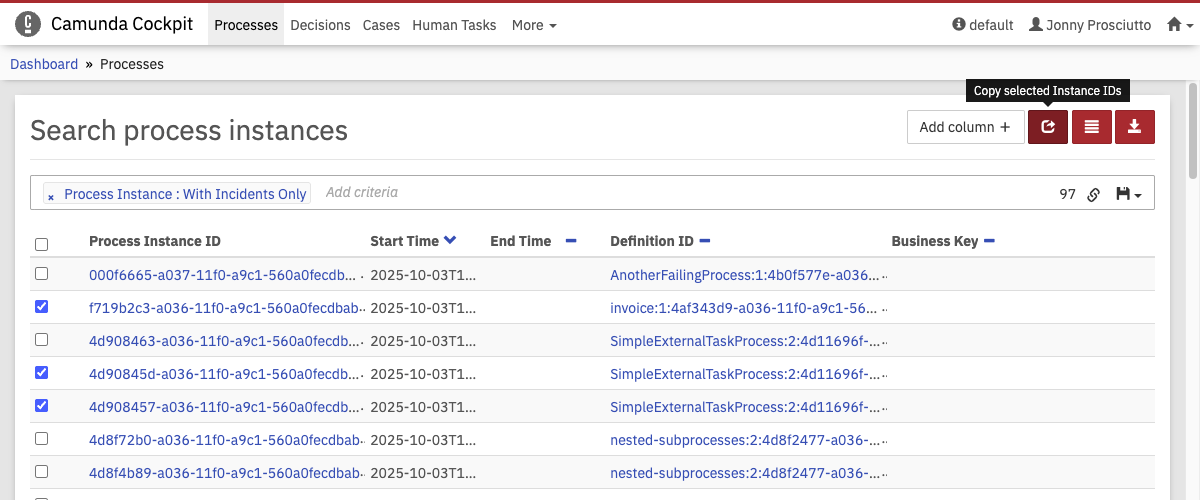The height and width of the screenshot is (500, 1200).
Task: Open the More navigation dropdown
Action: pos(534,25)
